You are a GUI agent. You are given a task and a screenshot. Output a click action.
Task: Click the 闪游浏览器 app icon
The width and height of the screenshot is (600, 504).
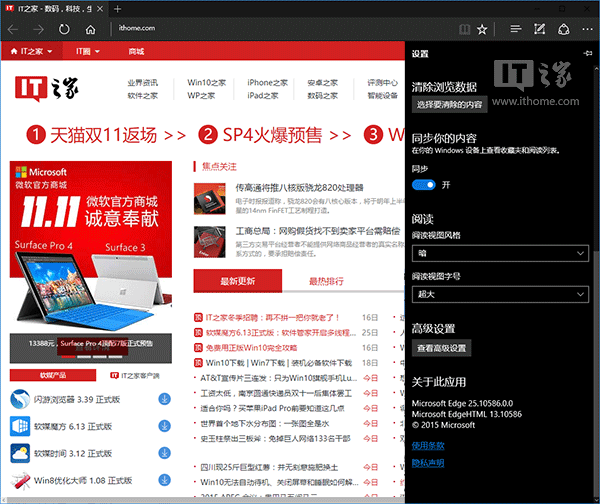pos(20,399)
